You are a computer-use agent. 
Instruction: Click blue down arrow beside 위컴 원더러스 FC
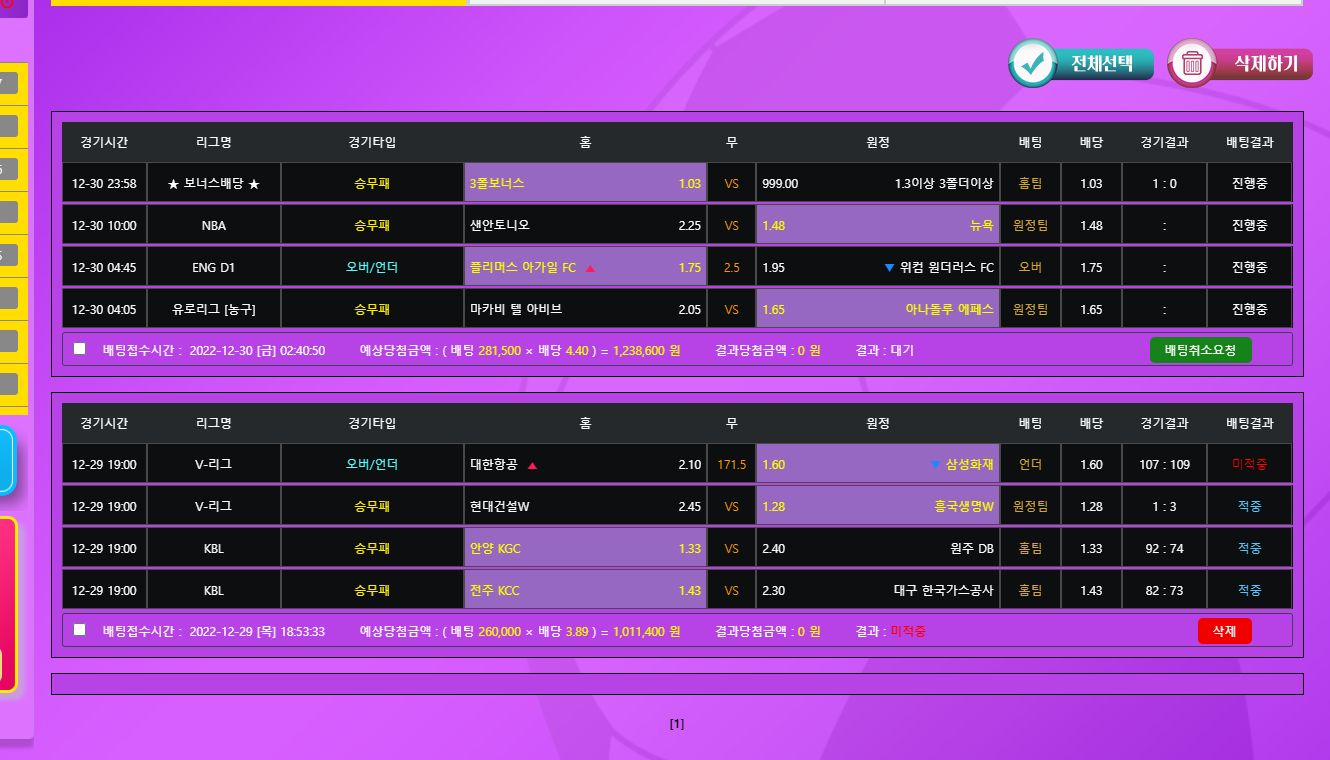pos(889,268)
